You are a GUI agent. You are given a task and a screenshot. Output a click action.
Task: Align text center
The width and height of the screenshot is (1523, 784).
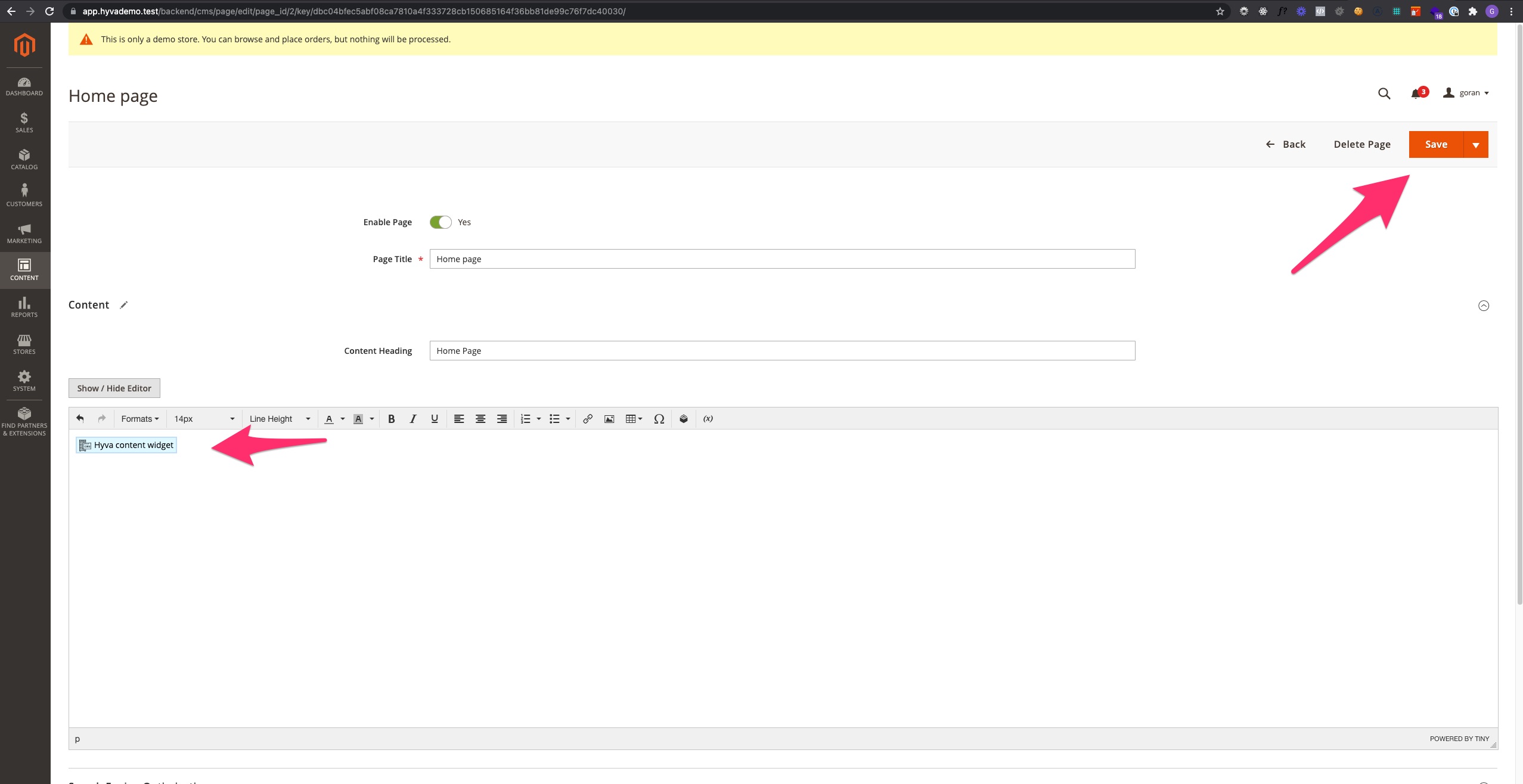pyautogui.click(x=480, y=419)
